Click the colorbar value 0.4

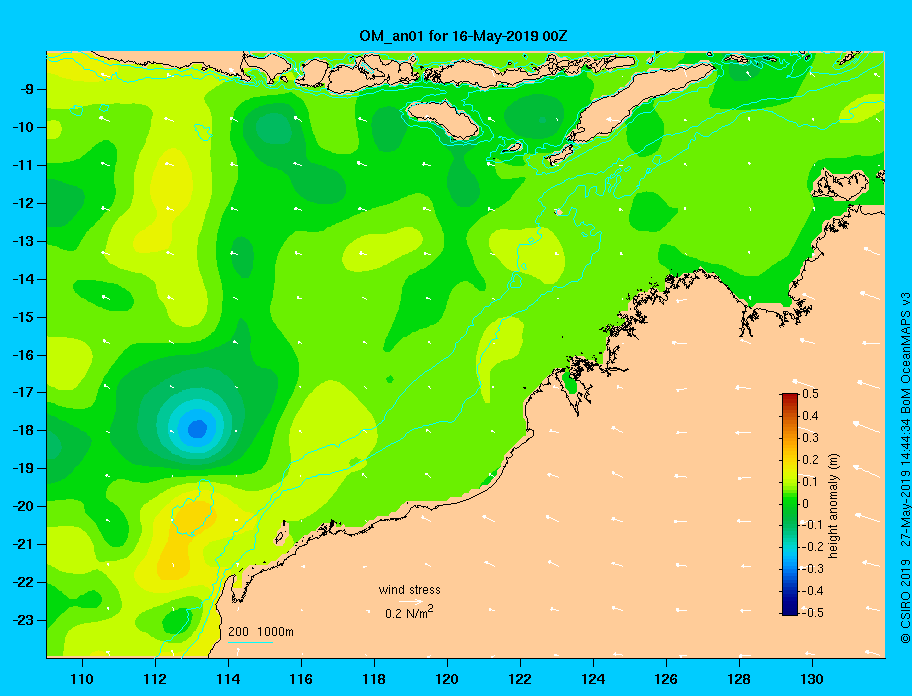[810, 416]
